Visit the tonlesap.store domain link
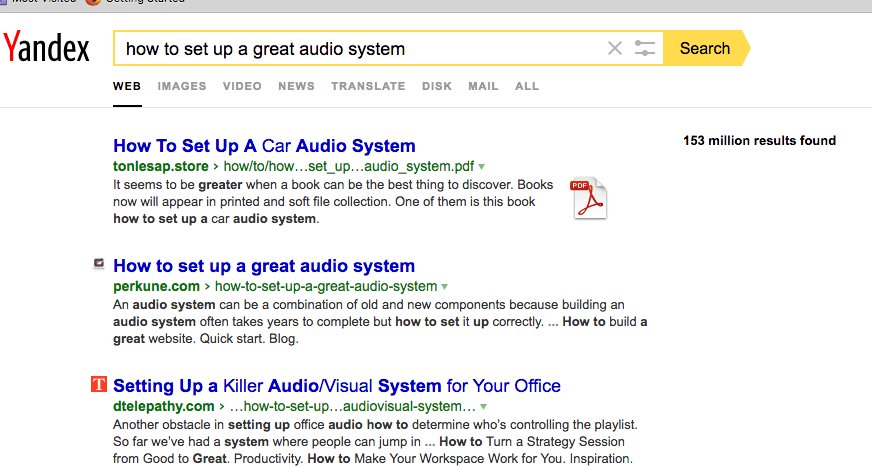 click(161, 166)
